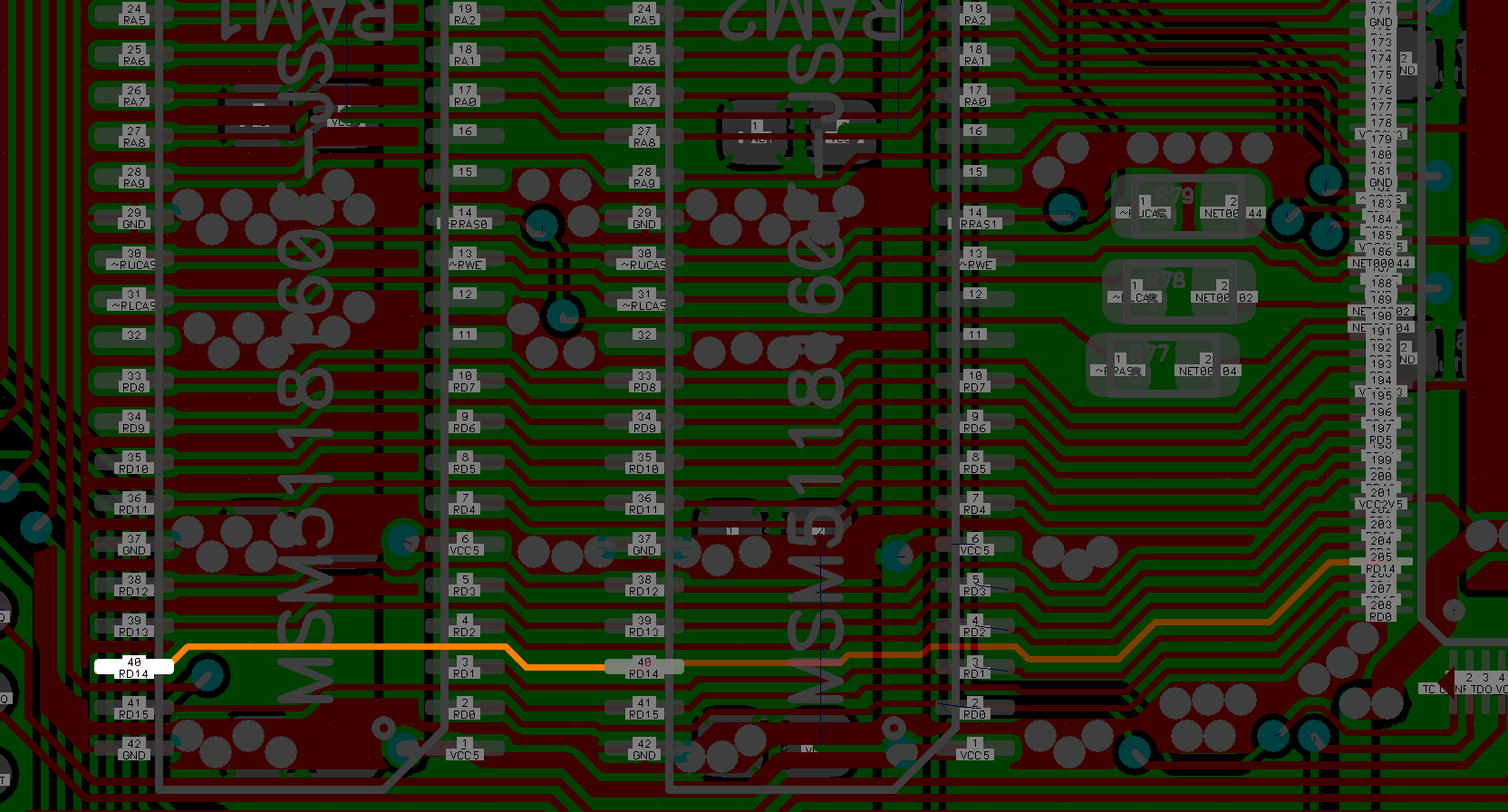
Task: Click RAM1 pad 14 ~RRAS0
Action: (465, 218)
